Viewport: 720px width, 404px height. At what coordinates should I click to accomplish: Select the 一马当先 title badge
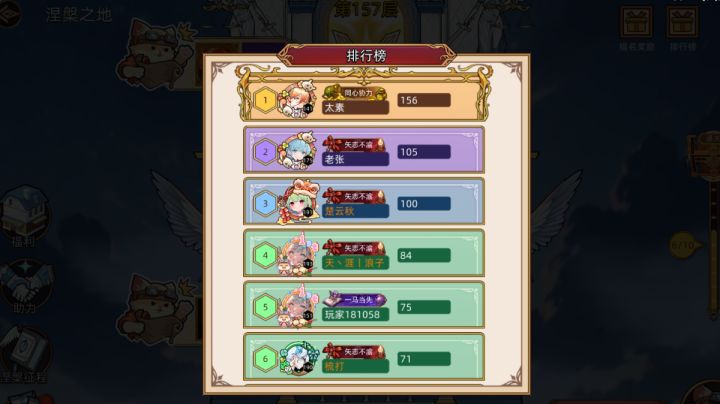pos(354,300)
